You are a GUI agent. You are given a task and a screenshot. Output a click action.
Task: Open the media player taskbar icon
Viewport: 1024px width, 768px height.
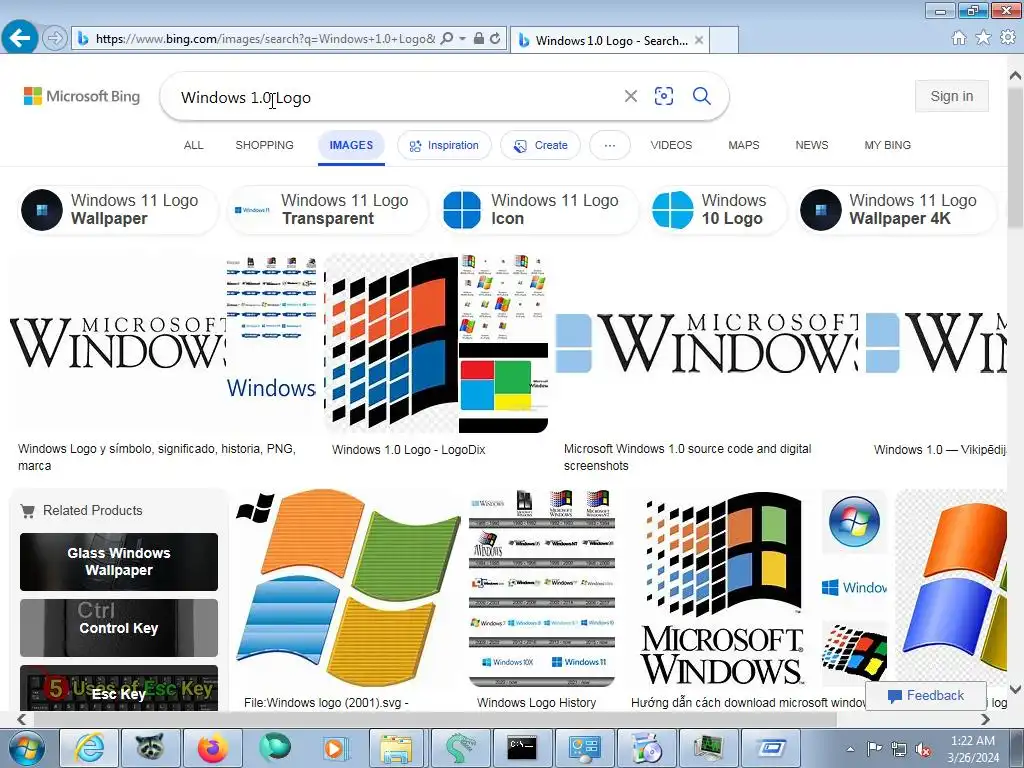[x=336, y=748]
